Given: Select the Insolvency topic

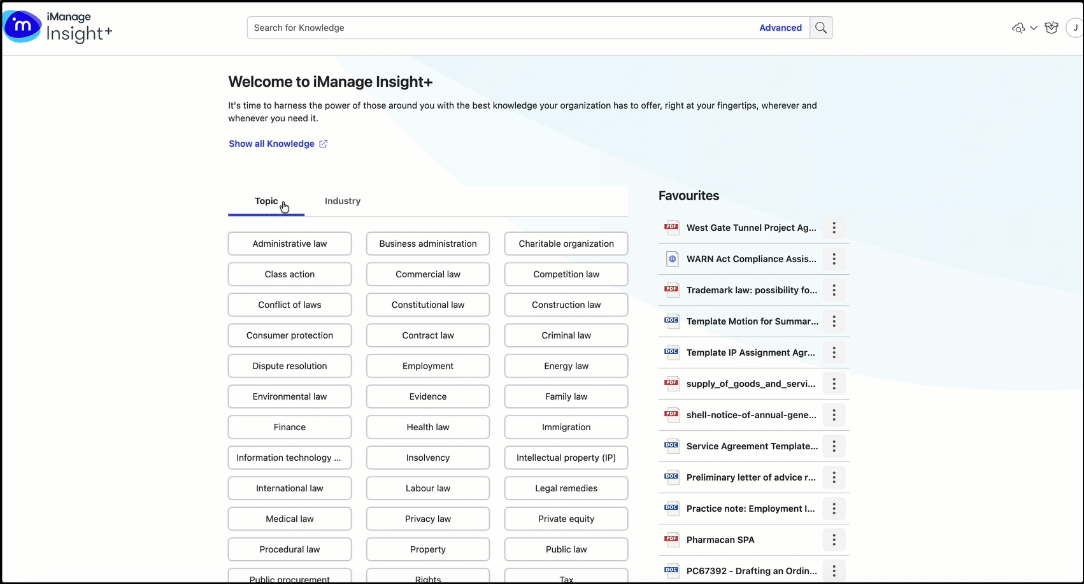Looking at the screenshot, I should click(428, 458).
